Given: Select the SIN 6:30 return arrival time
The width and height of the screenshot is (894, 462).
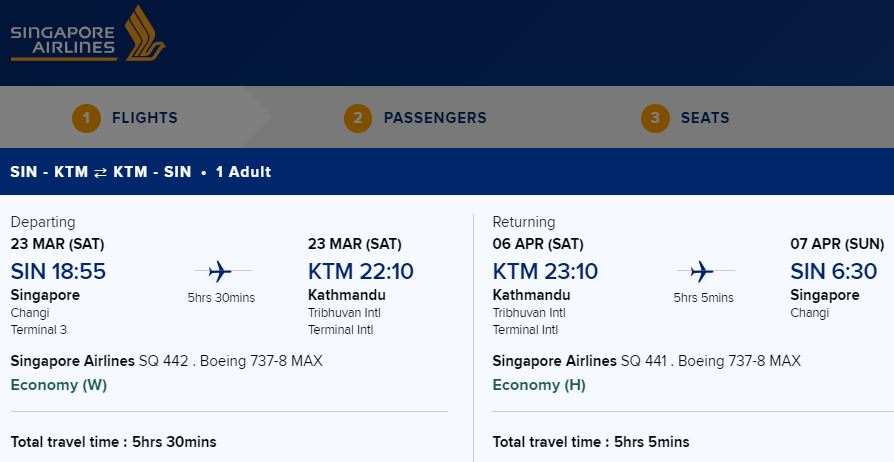Looking at the screenshot, I should pos(833,271).
